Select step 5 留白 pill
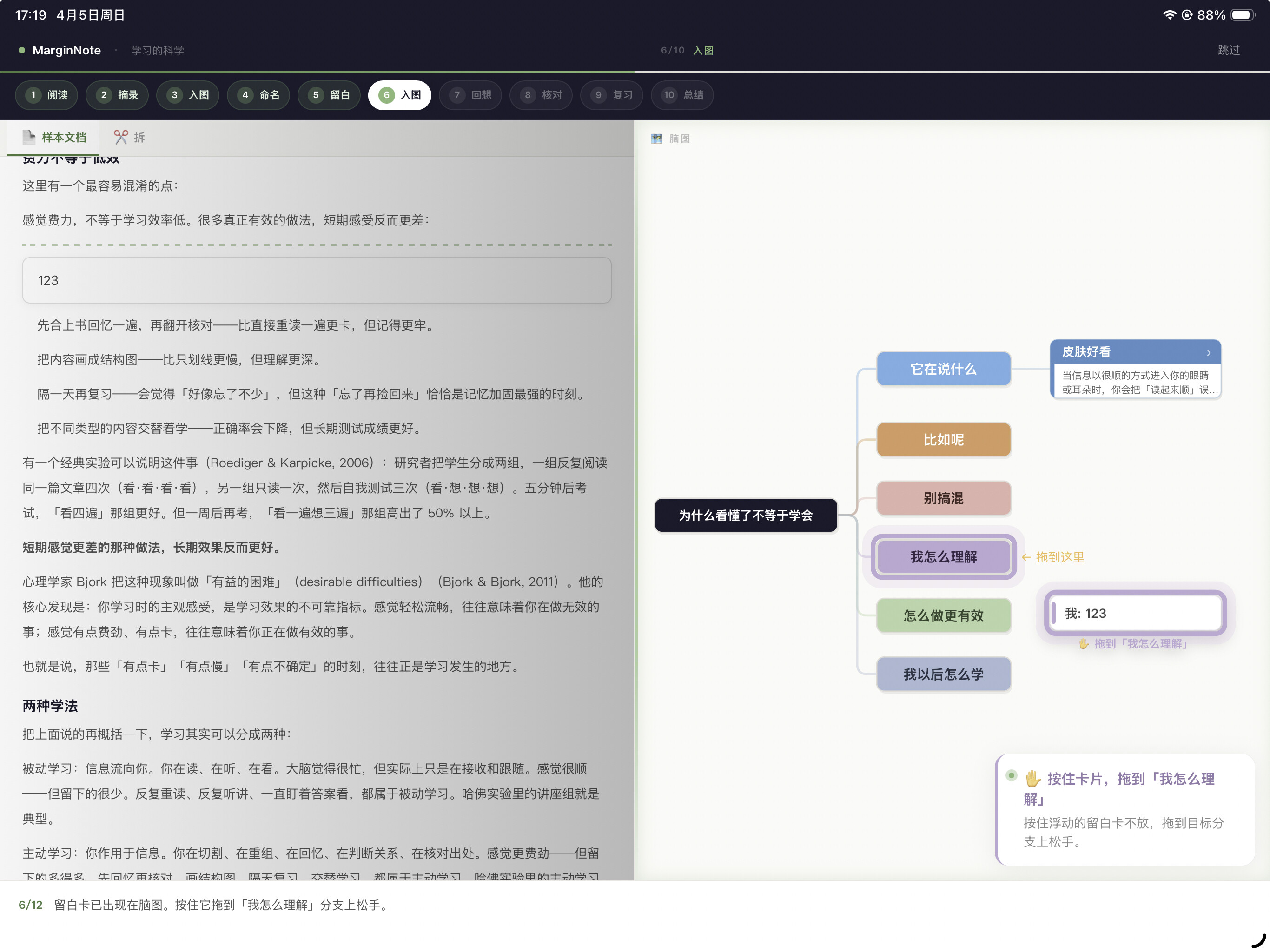1270x952 pixels. 329,95
